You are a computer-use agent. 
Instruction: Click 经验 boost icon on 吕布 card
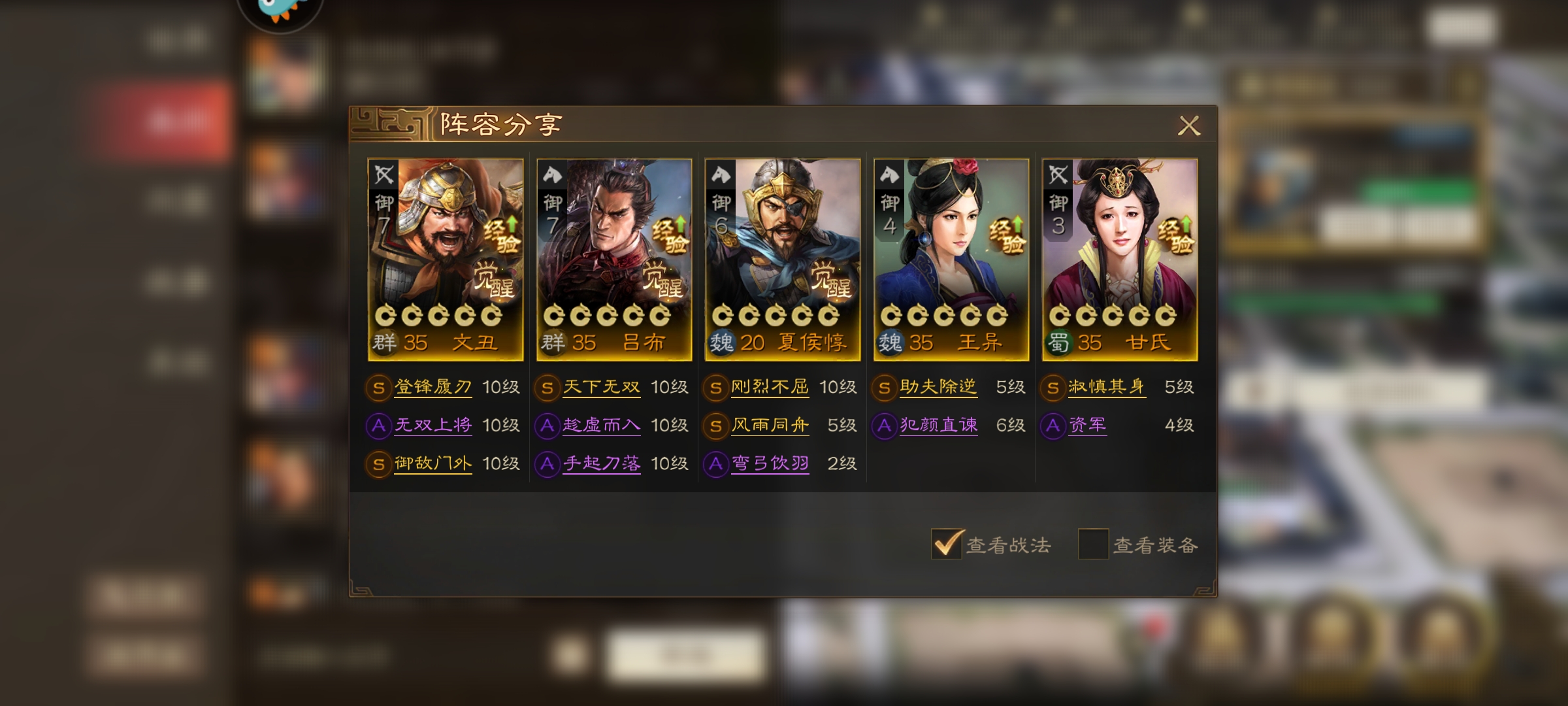coord(670,235)
